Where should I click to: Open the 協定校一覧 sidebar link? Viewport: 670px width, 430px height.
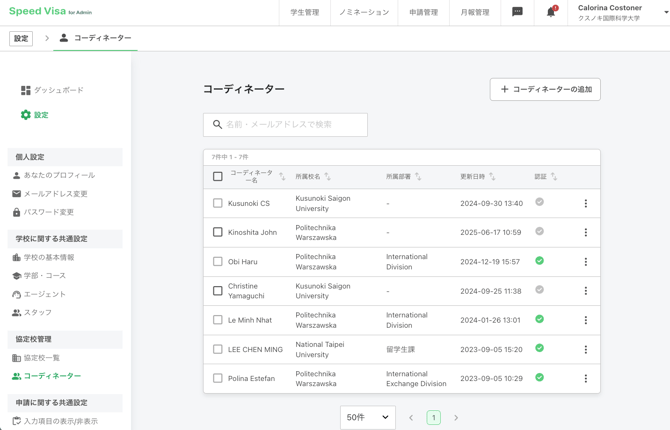(x=42, y=358)
